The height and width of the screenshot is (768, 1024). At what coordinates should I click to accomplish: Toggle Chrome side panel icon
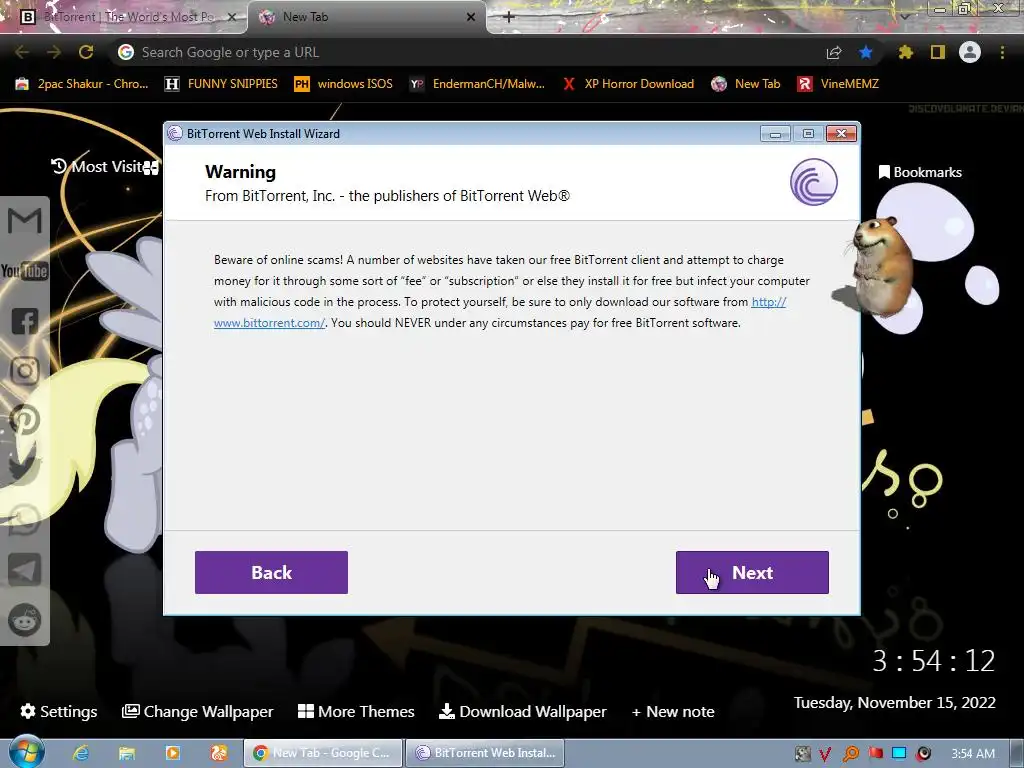pos(937,52)
